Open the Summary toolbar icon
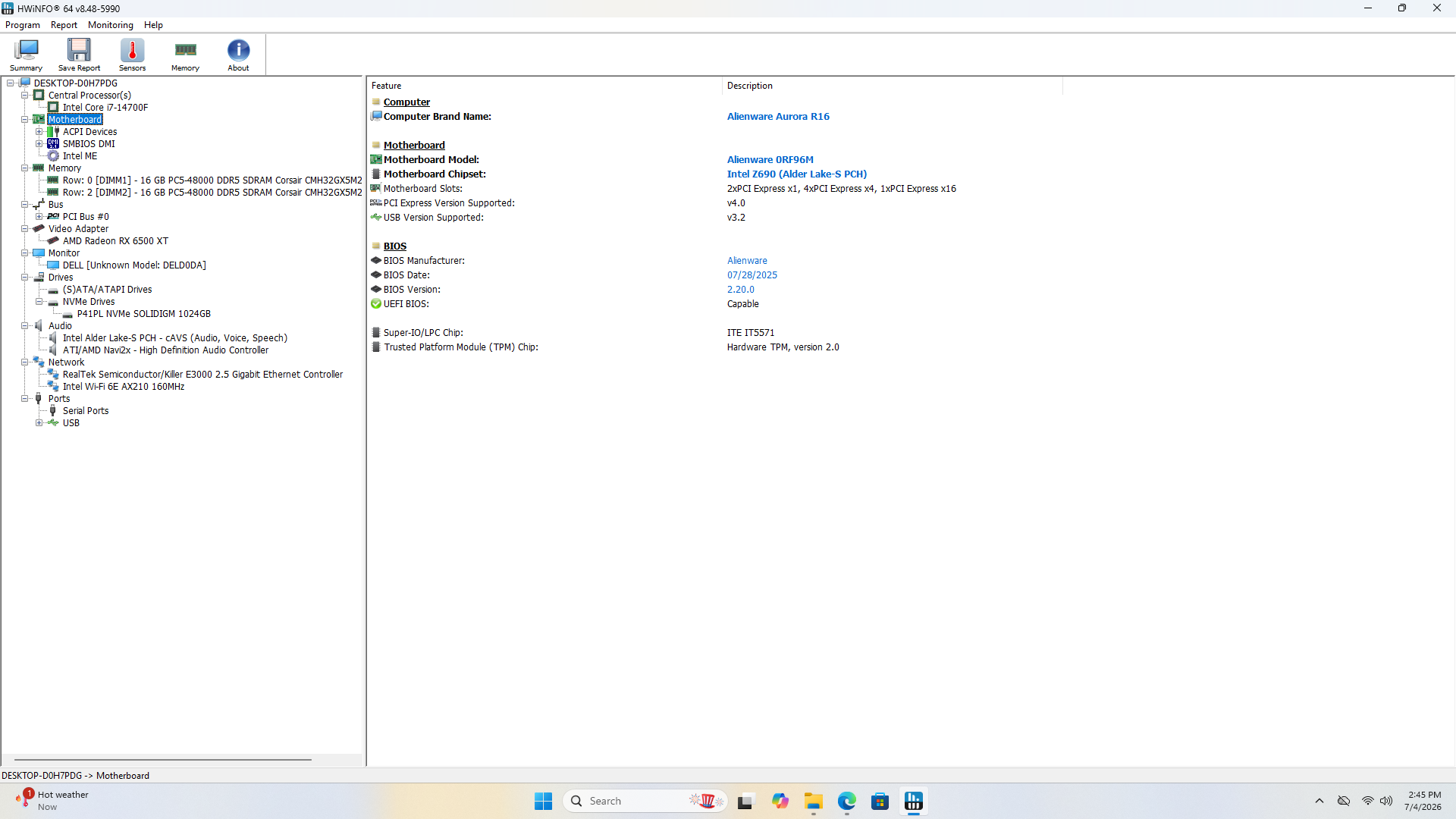 tap(26, 55)
